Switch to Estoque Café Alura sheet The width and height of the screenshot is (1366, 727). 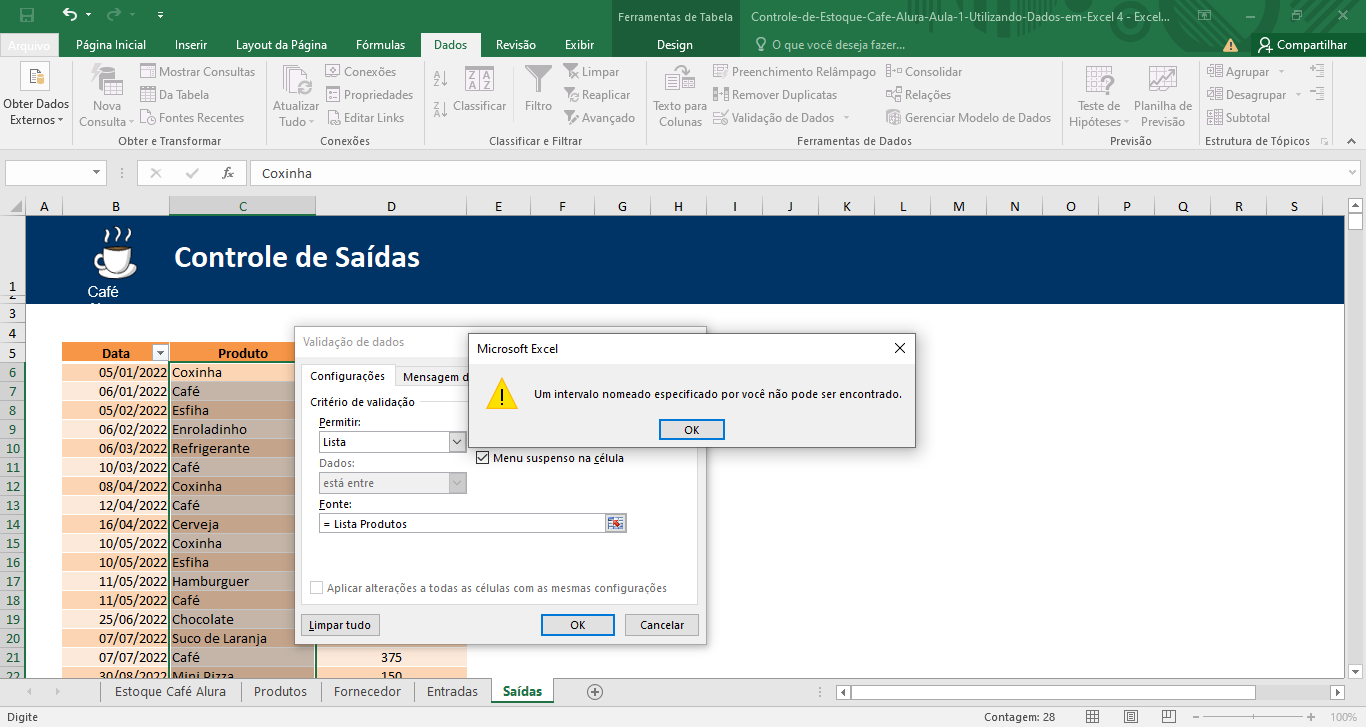click(x=170, y=691)
